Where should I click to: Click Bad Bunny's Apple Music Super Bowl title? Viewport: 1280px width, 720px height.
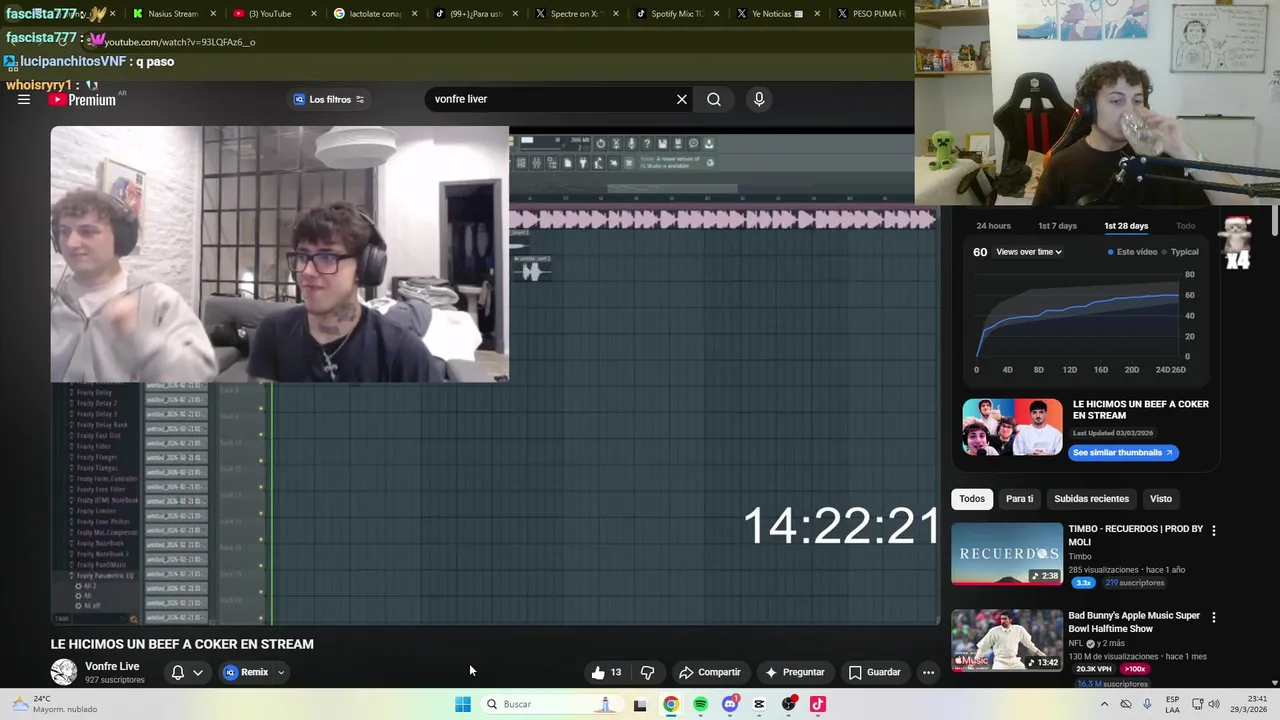[x=1134, y=622]
